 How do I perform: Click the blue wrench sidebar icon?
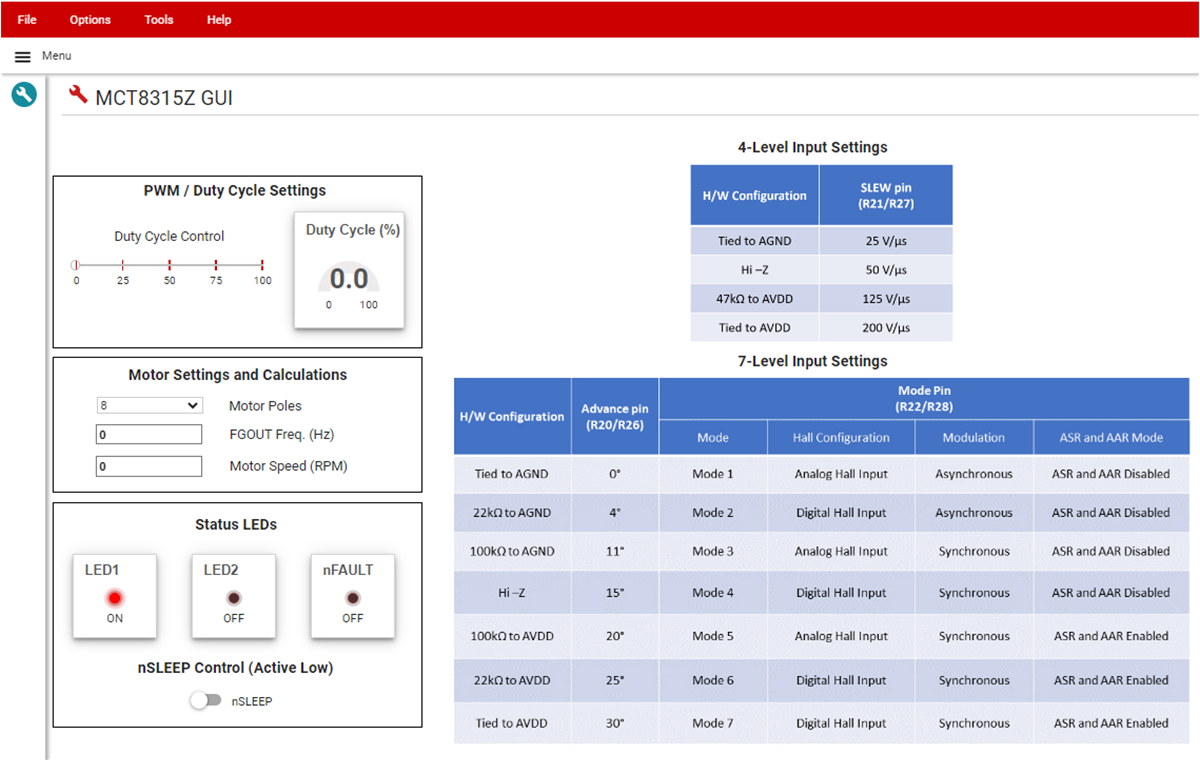[x=24, y=95]
